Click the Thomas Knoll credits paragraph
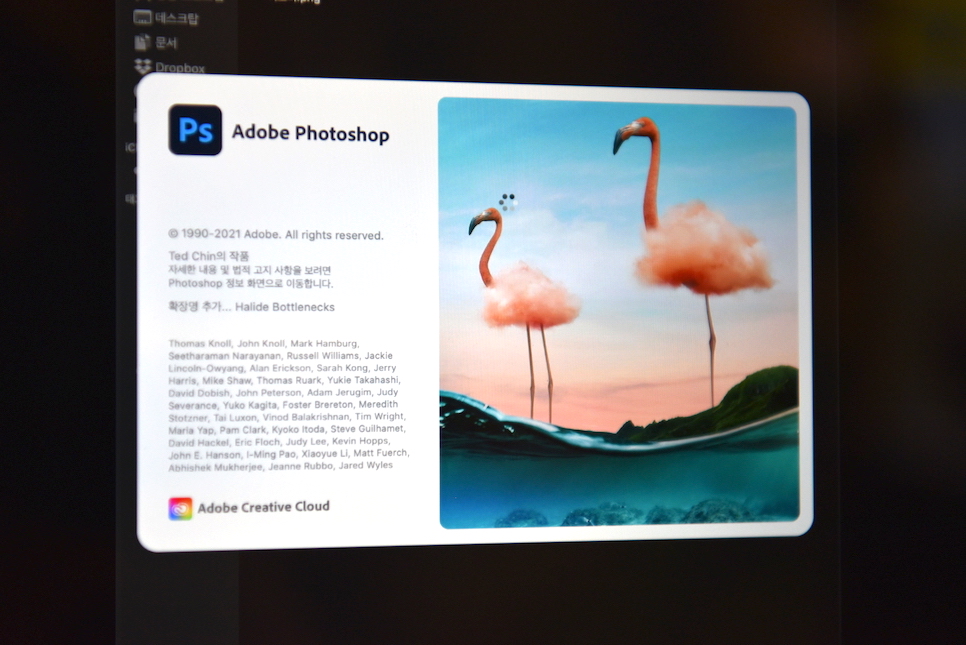966x645 pixels. pos(289,405)
